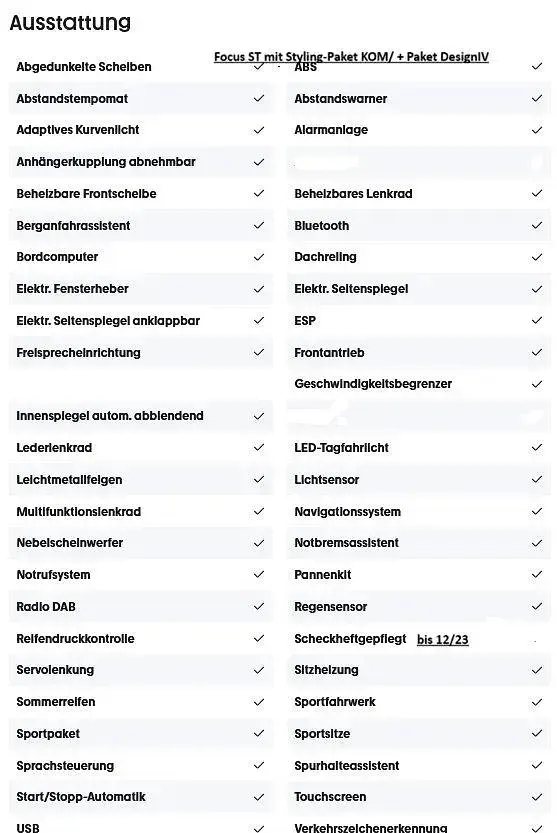Click the checkmark next to Radio DAB
This screenshot has height=833, width=557.
(259, 606)
